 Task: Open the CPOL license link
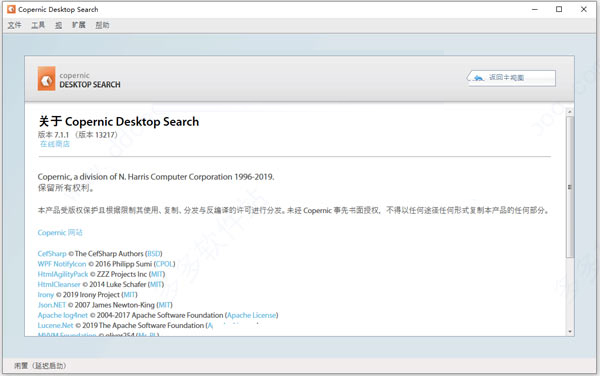pos(165,264)
